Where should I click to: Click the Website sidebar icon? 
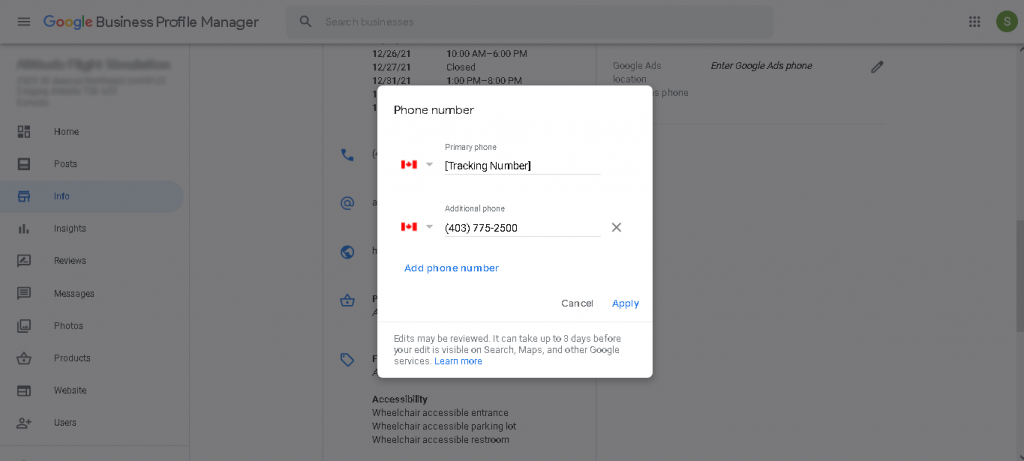[24, 390]
